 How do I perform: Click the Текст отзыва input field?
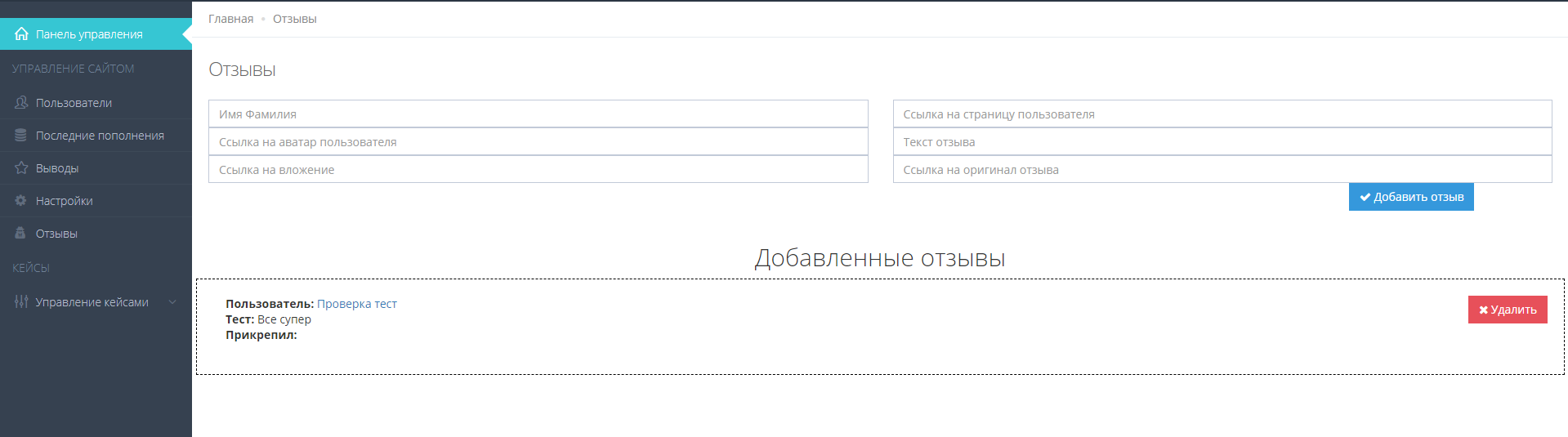click(x=1222, y=142)
